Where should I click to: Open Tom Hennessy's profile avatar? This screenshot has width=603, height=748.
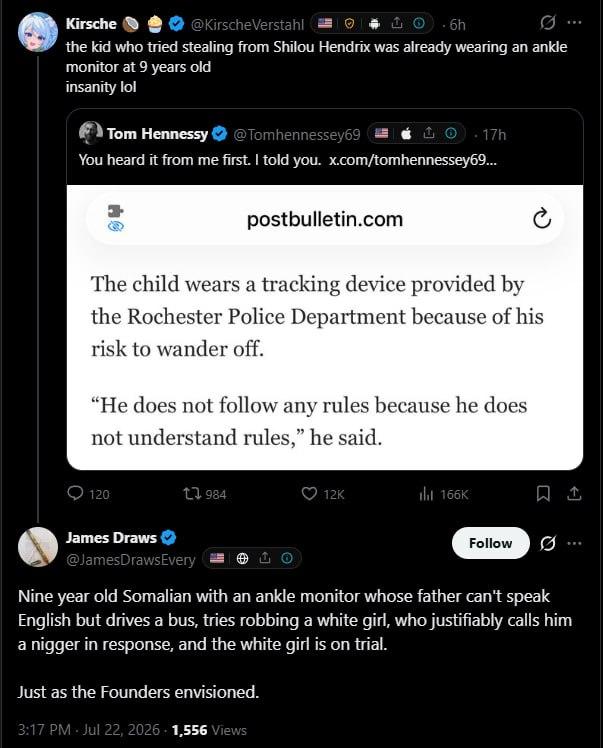[91, 133]
